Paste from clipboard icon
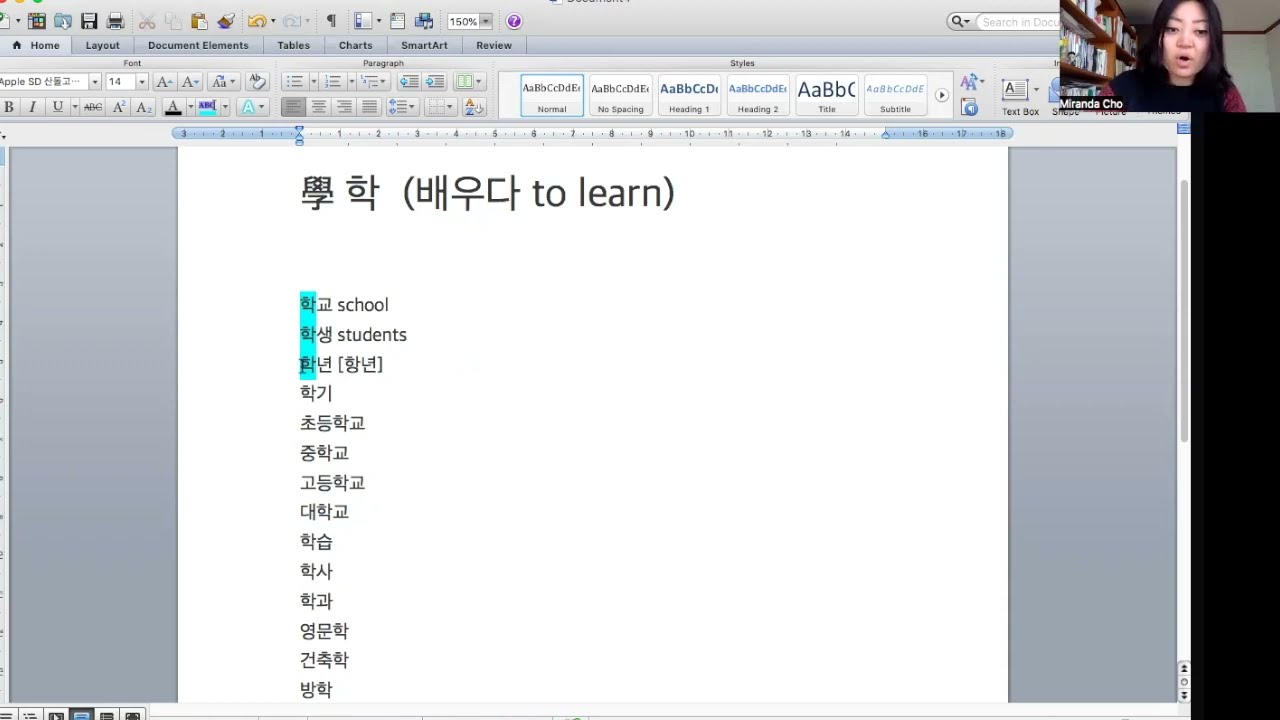Viewport: 1280px width, 720px height. tap(199, 21)
